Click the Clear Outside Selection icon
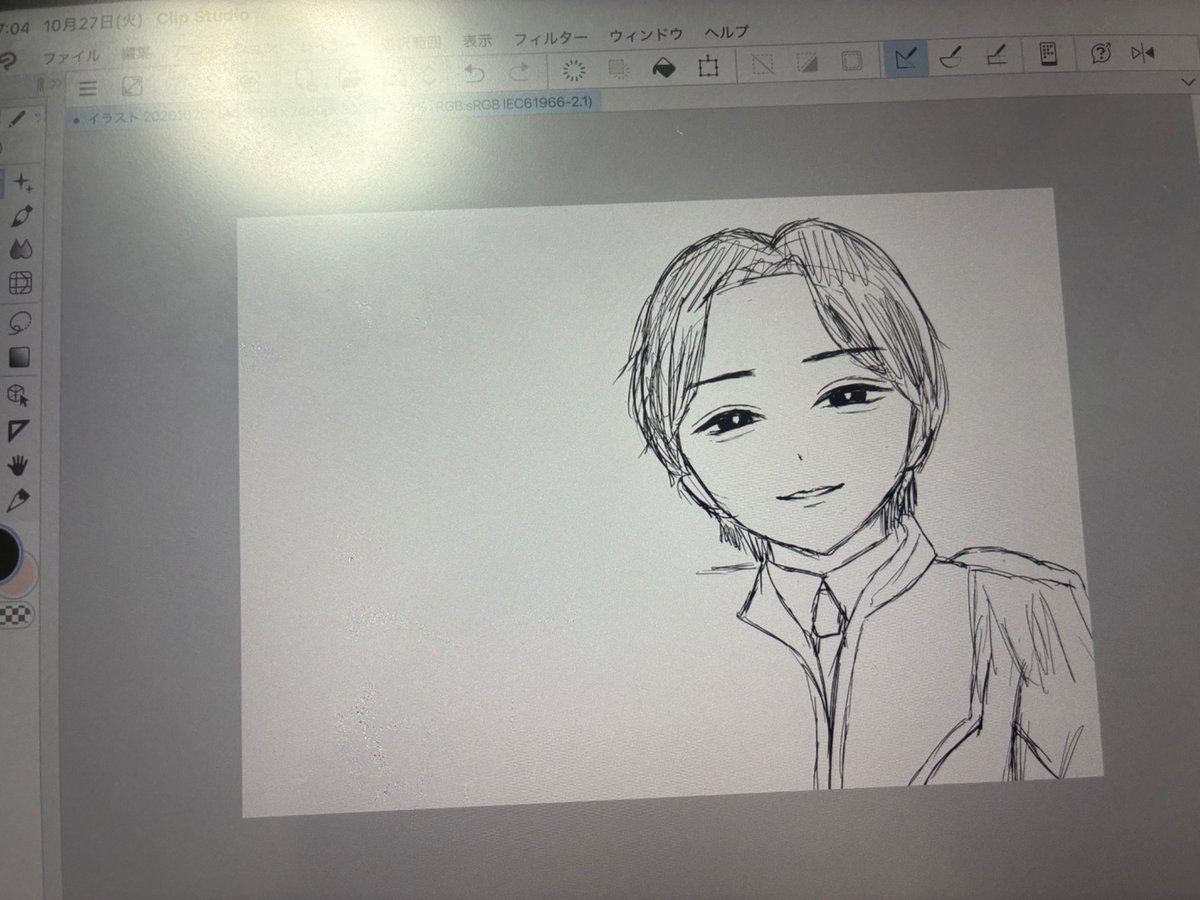 [x=618, y=68]
